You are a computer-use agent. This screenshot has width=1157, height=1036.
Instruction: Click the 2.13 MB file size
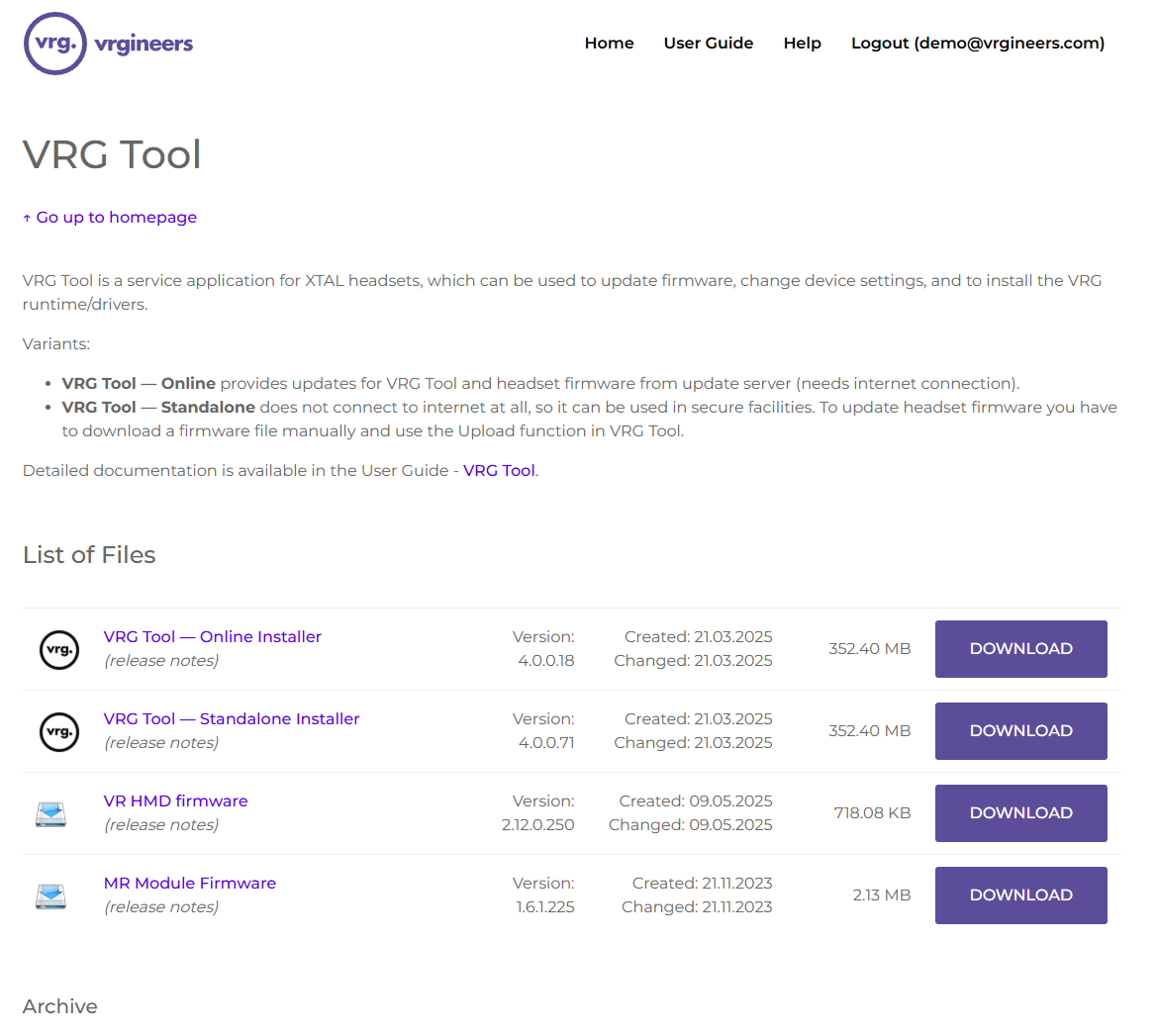coord(882,895)
